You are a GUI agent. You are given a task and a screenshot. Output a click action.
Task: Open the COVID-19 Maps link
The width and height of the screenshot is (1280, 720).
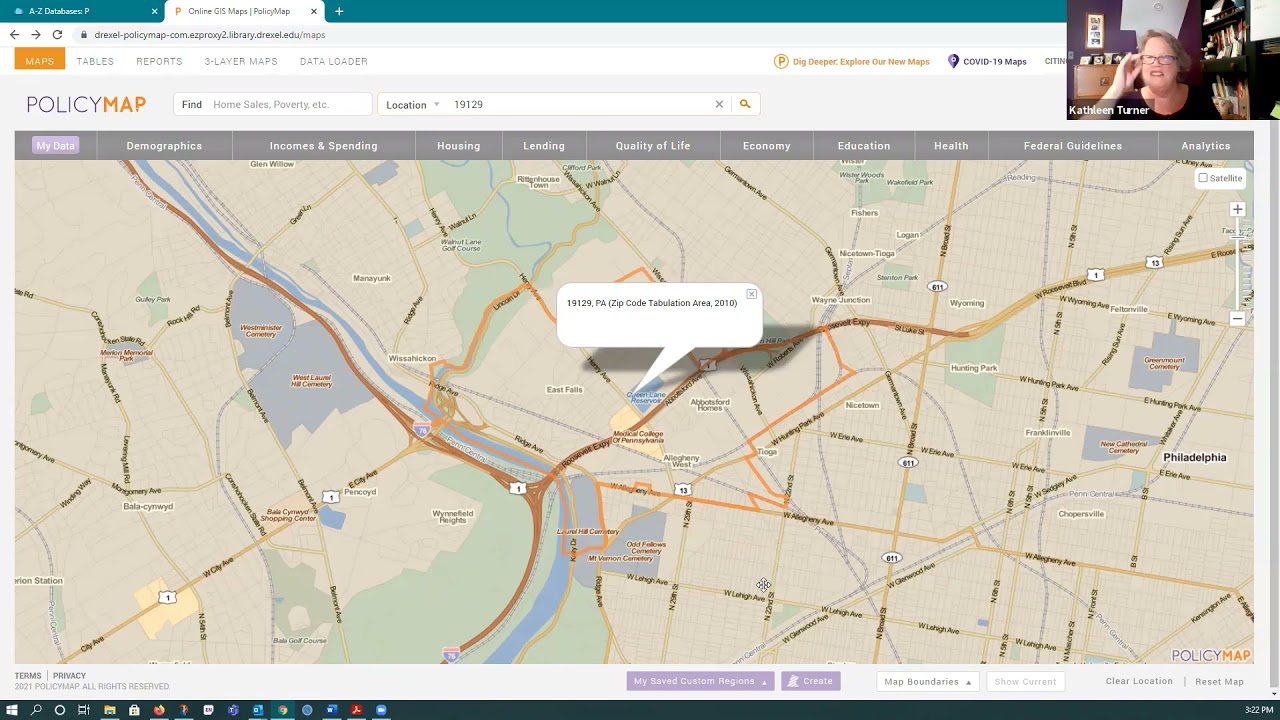pos(987,61)
